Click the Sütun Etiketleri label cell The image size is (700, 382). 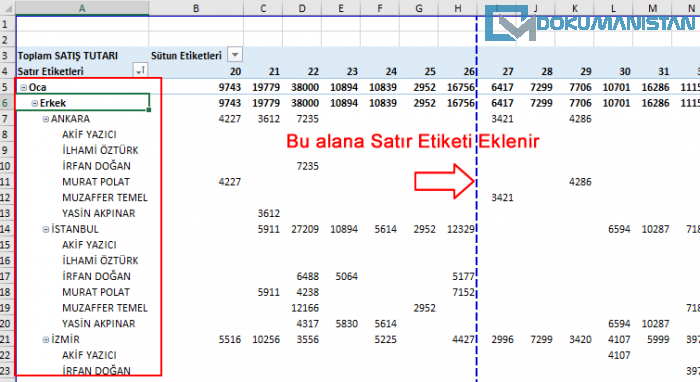coord(186,56)
